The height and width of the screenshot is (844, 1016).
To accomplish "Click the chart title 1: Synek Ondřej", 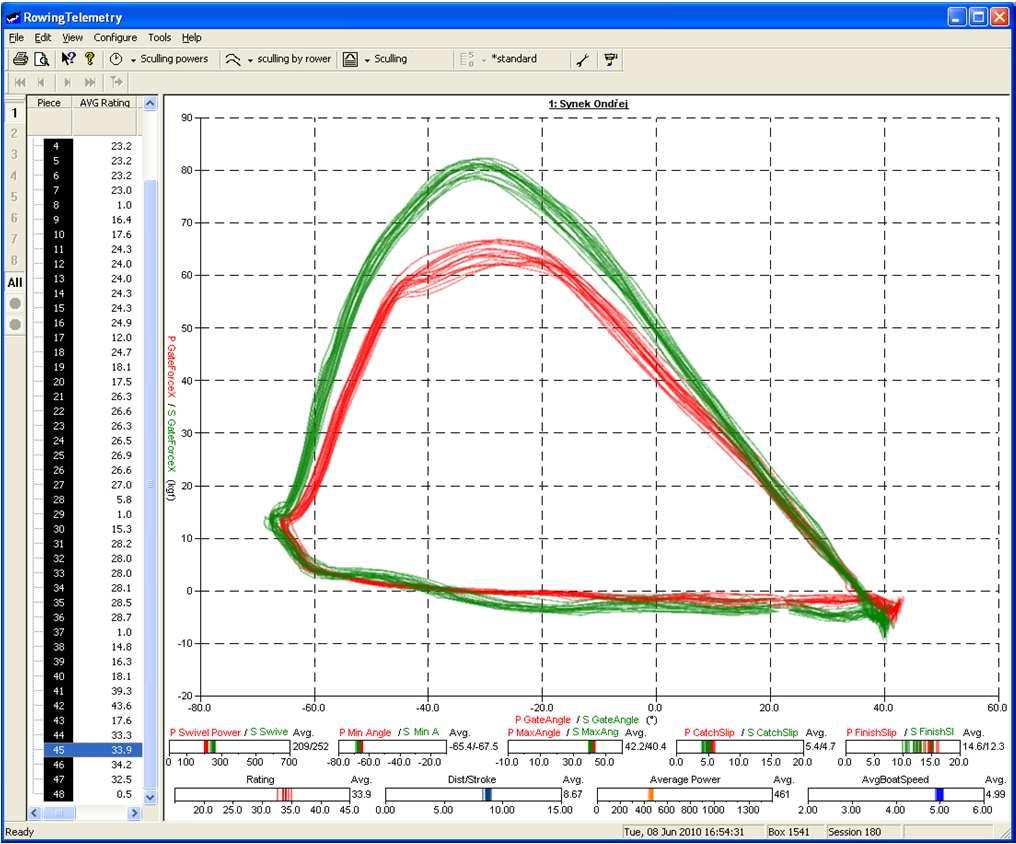I will 588,104.
